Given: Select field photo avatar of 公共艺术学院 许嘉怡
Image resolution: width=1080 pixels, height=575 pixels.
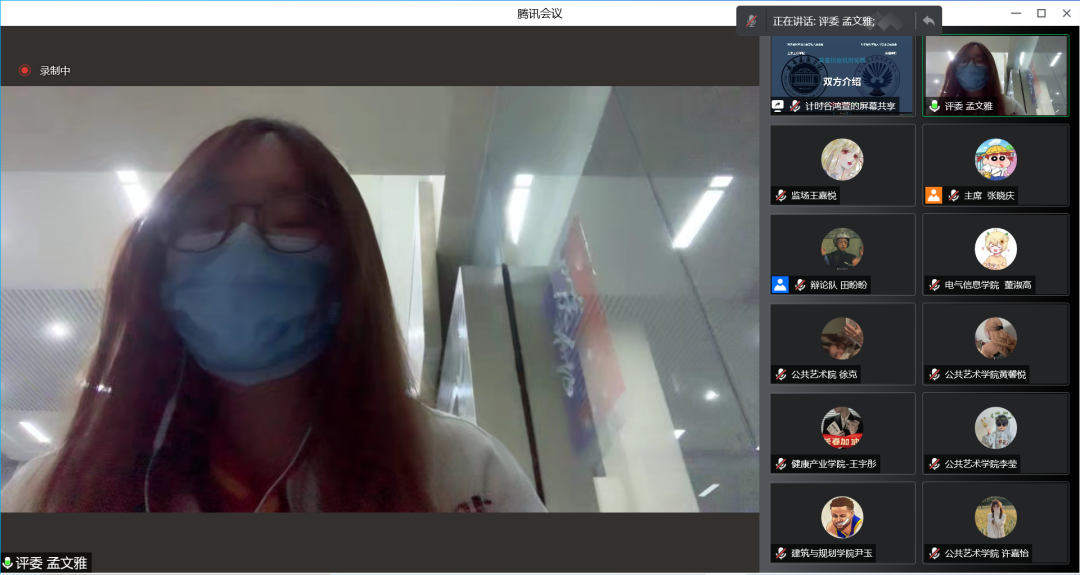Looking at the screenshot, I should click(x=995, y=517).
